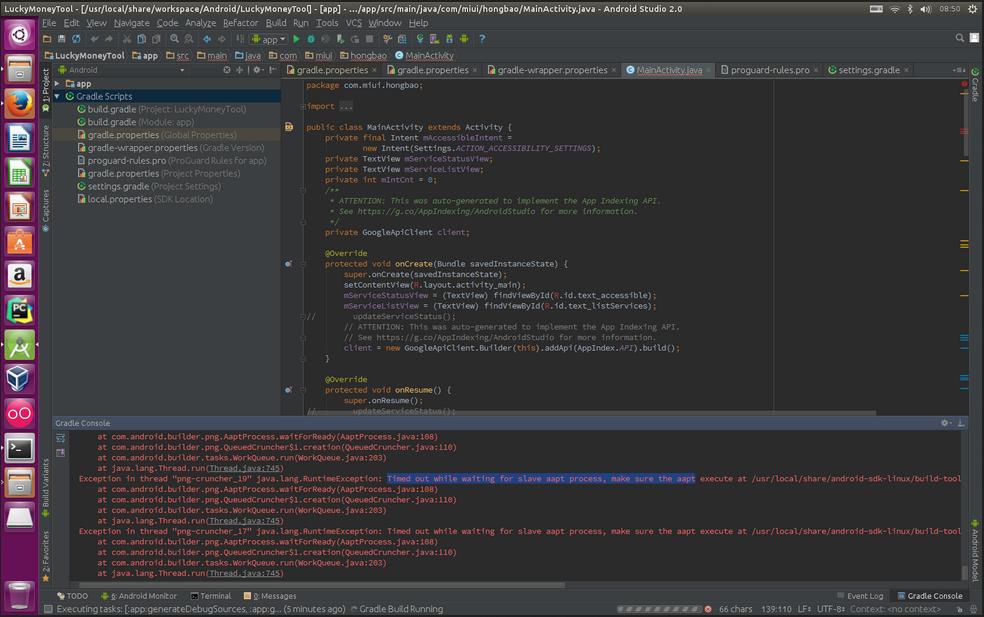The width and height of the screenshot is (984, 617).
Task: Click the Stop square toolbar icon
Action: click(370, 39)
